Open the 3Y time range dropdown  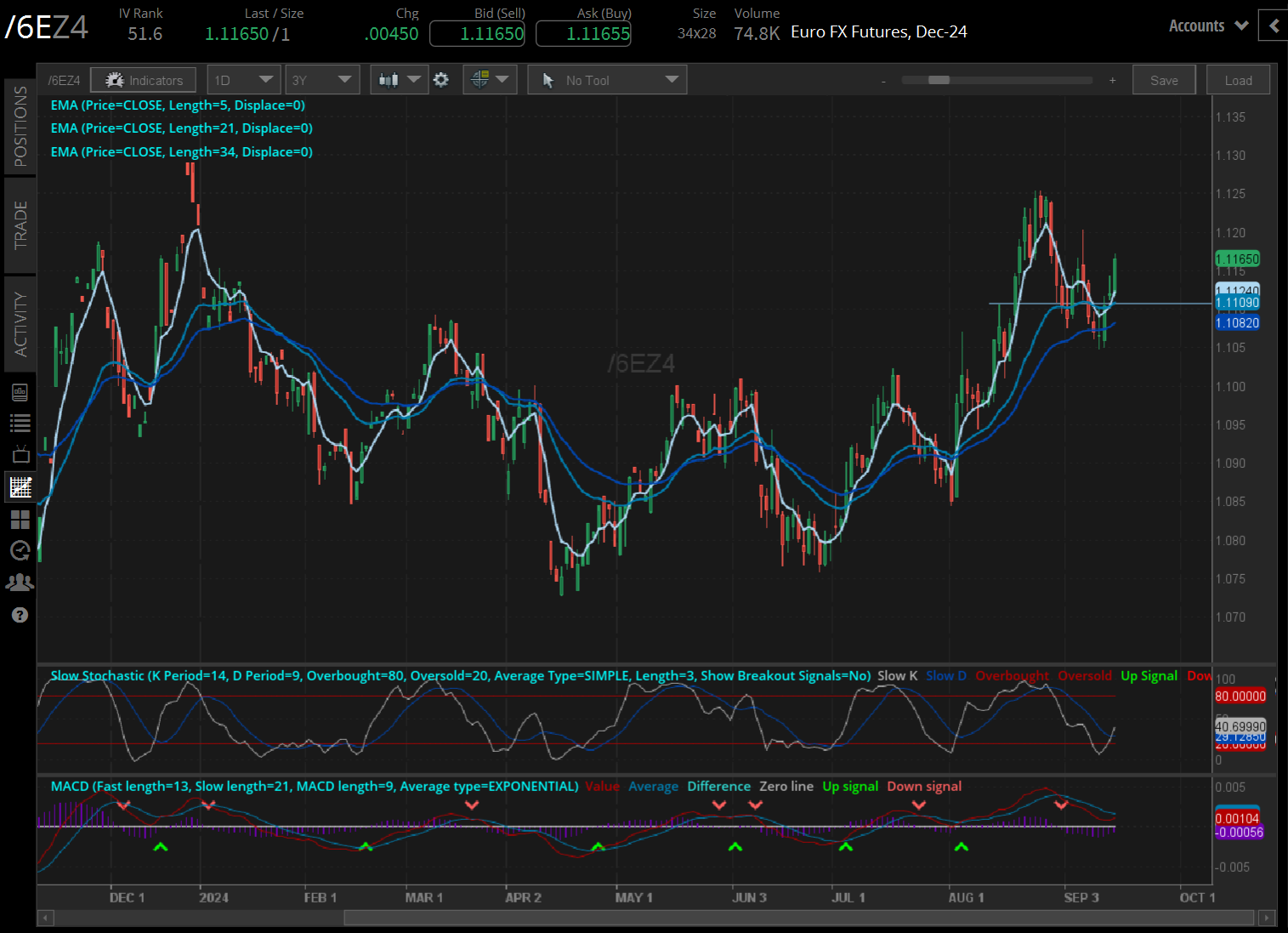pos(321,80)
